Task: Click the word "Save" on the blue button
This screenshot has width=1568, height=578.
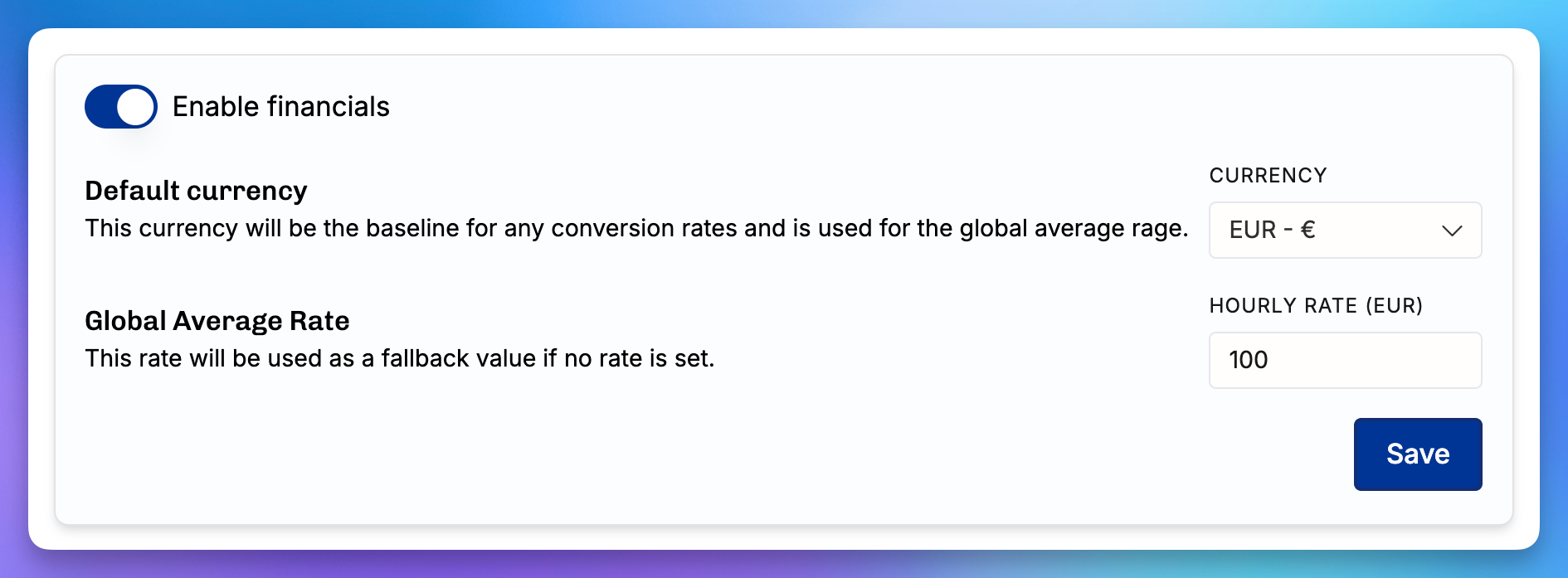Action: 1418,454
